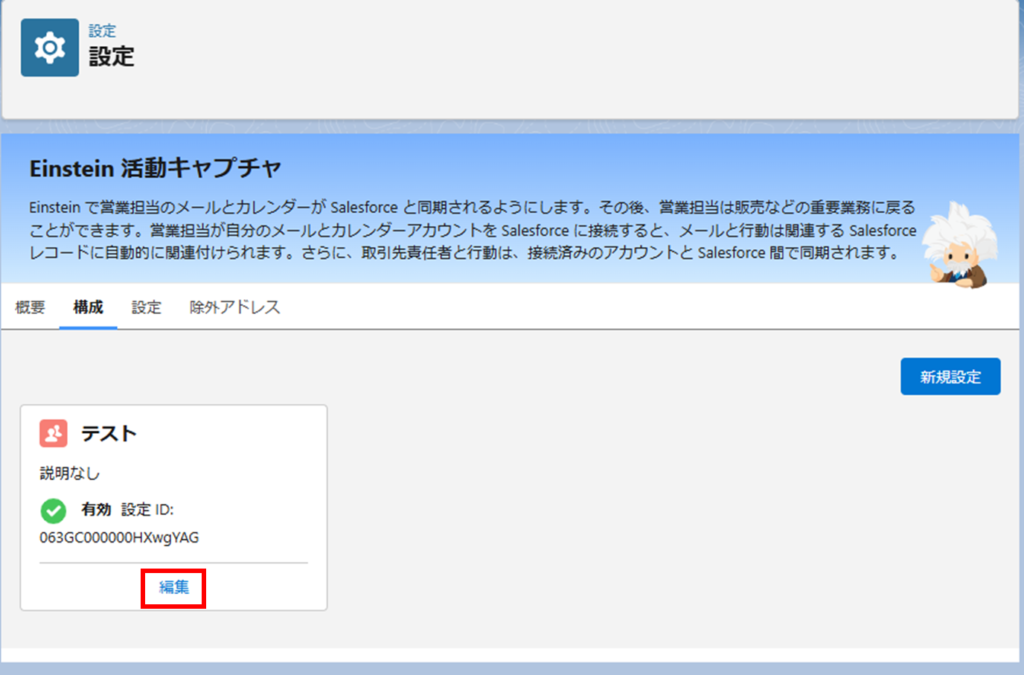Click the green 有効 checkmark icon
1024x675 pixels.
[54, 510]
